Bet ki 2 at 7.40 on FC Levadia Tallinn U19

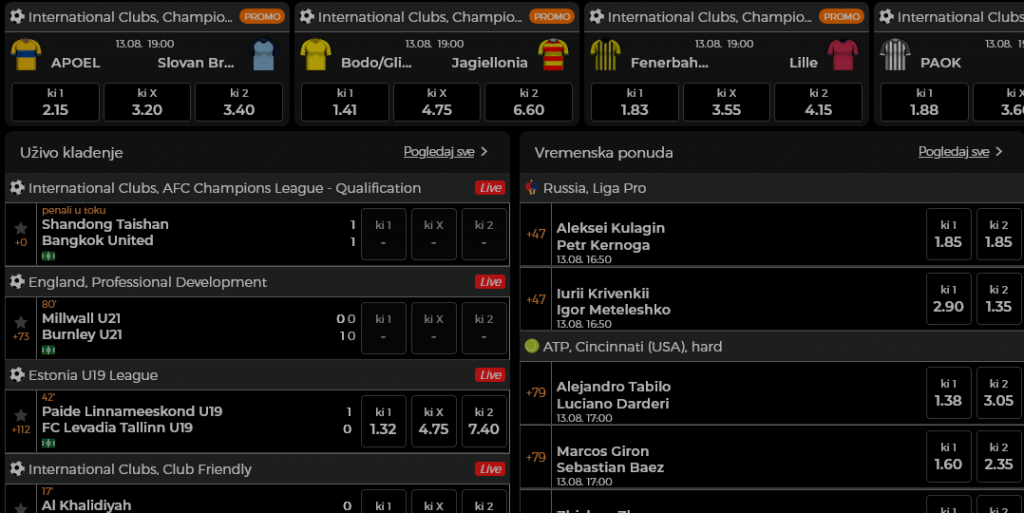click(x=484, y=421)
